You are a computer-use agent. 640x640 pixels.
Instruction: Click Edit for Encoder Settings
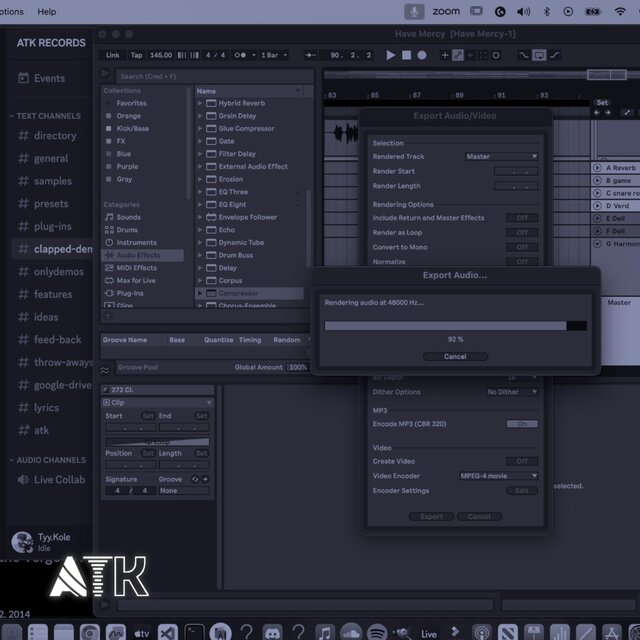tap(522, 491)
